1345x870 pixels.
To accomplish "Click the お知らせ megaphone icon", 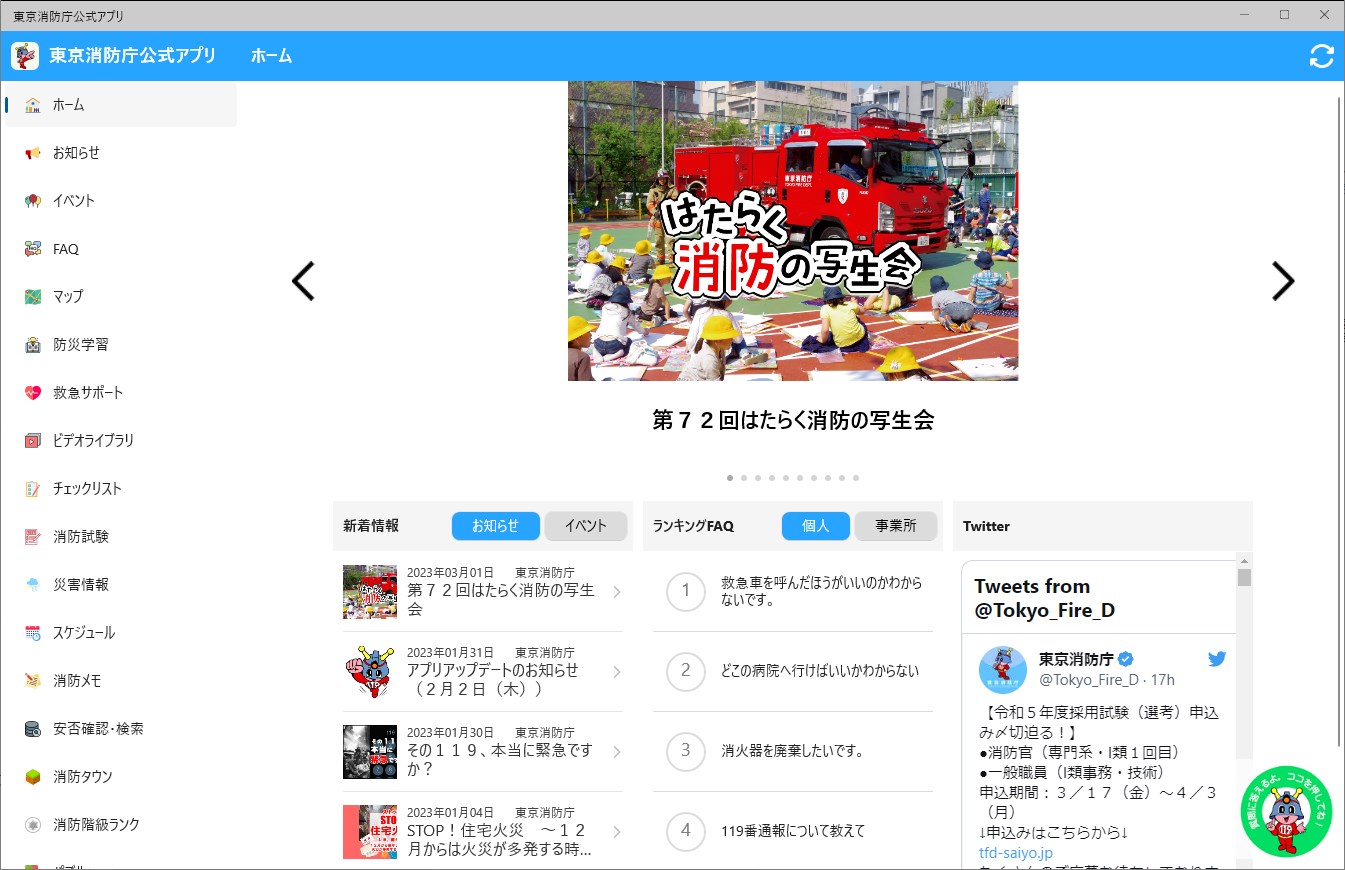I will click(33, 153).
